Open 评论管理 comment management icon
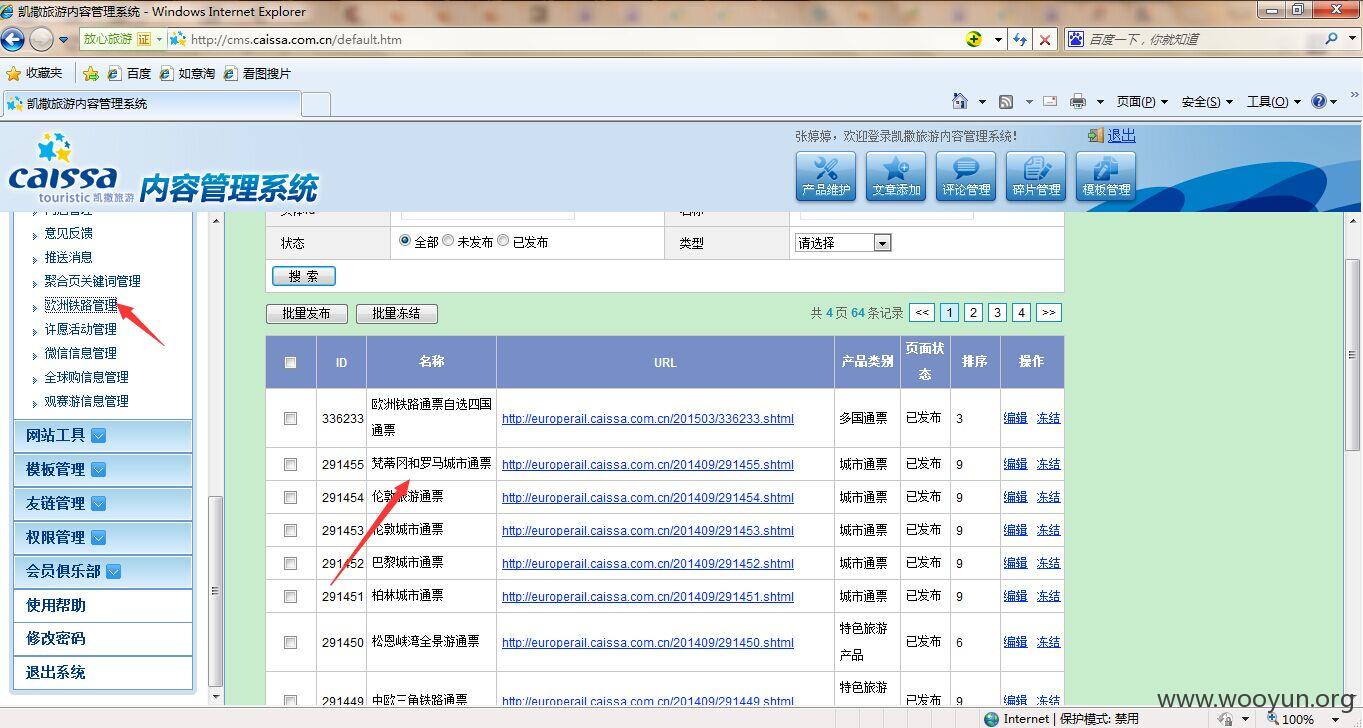This screenshot has width=1363, height=728. click(x=966, y=176)
